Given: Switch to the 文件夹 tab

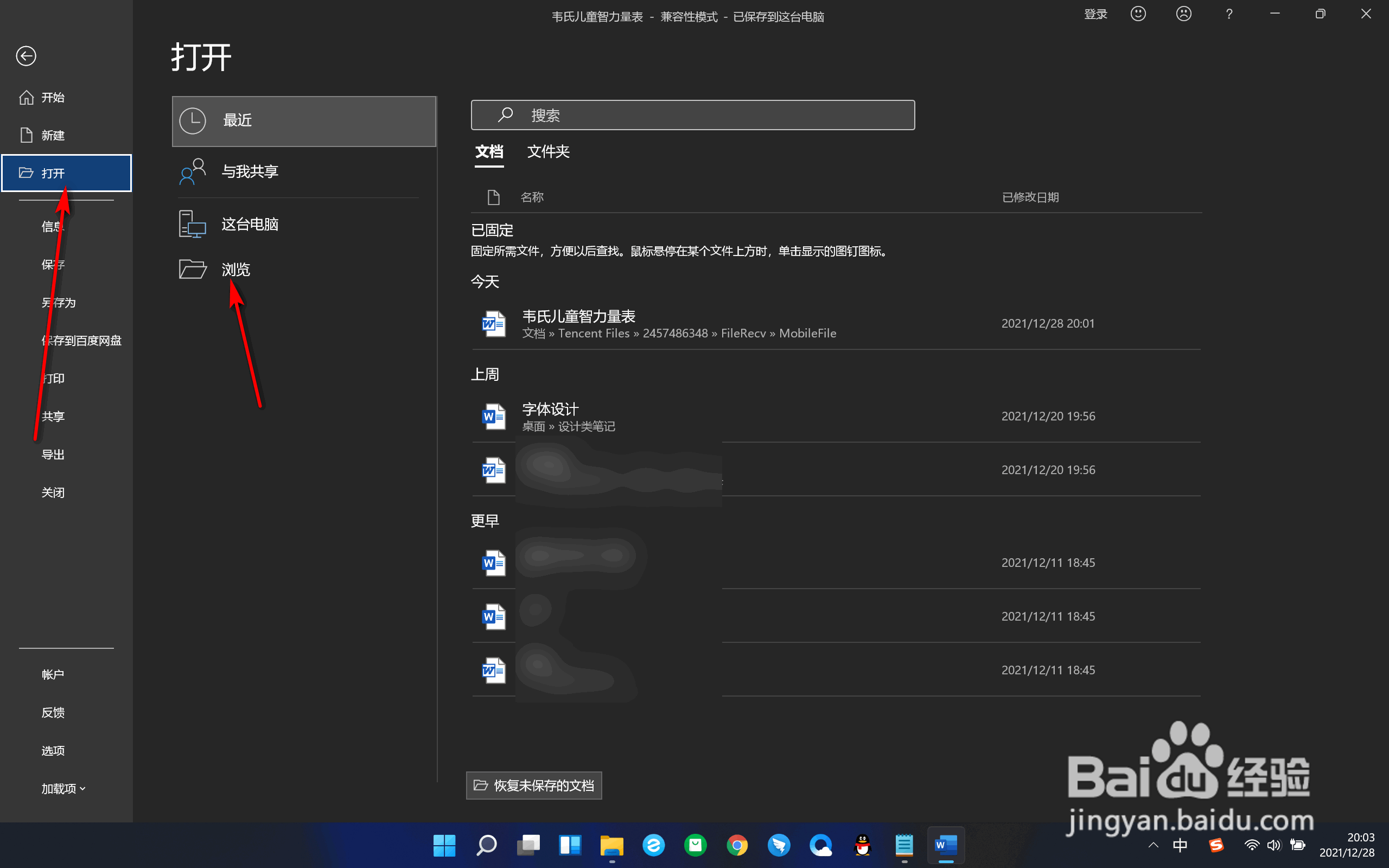Looking at the screenshot, I should (548, 151).
